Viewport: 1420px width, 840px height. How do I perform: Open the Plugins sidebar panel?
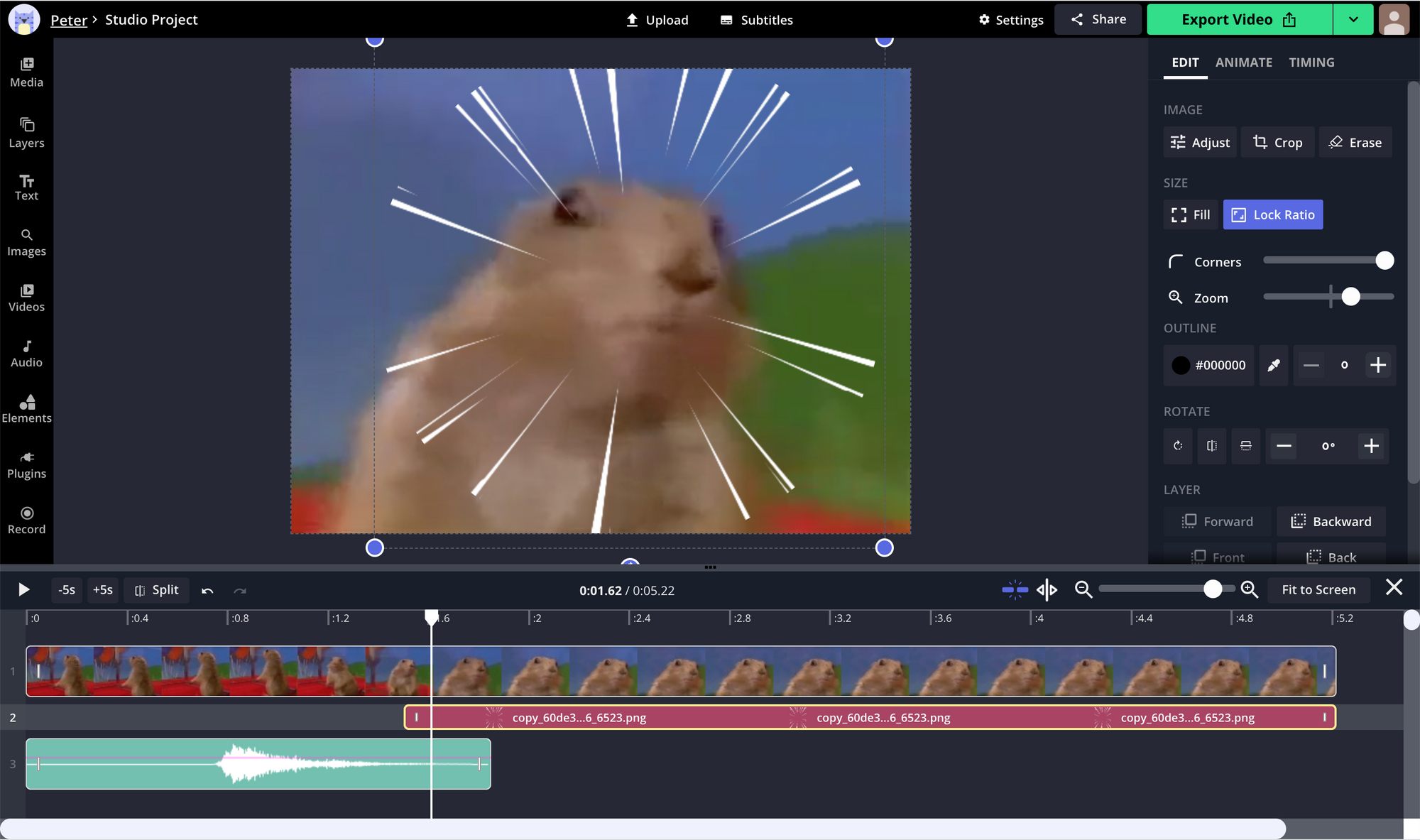tap(26, 464)
